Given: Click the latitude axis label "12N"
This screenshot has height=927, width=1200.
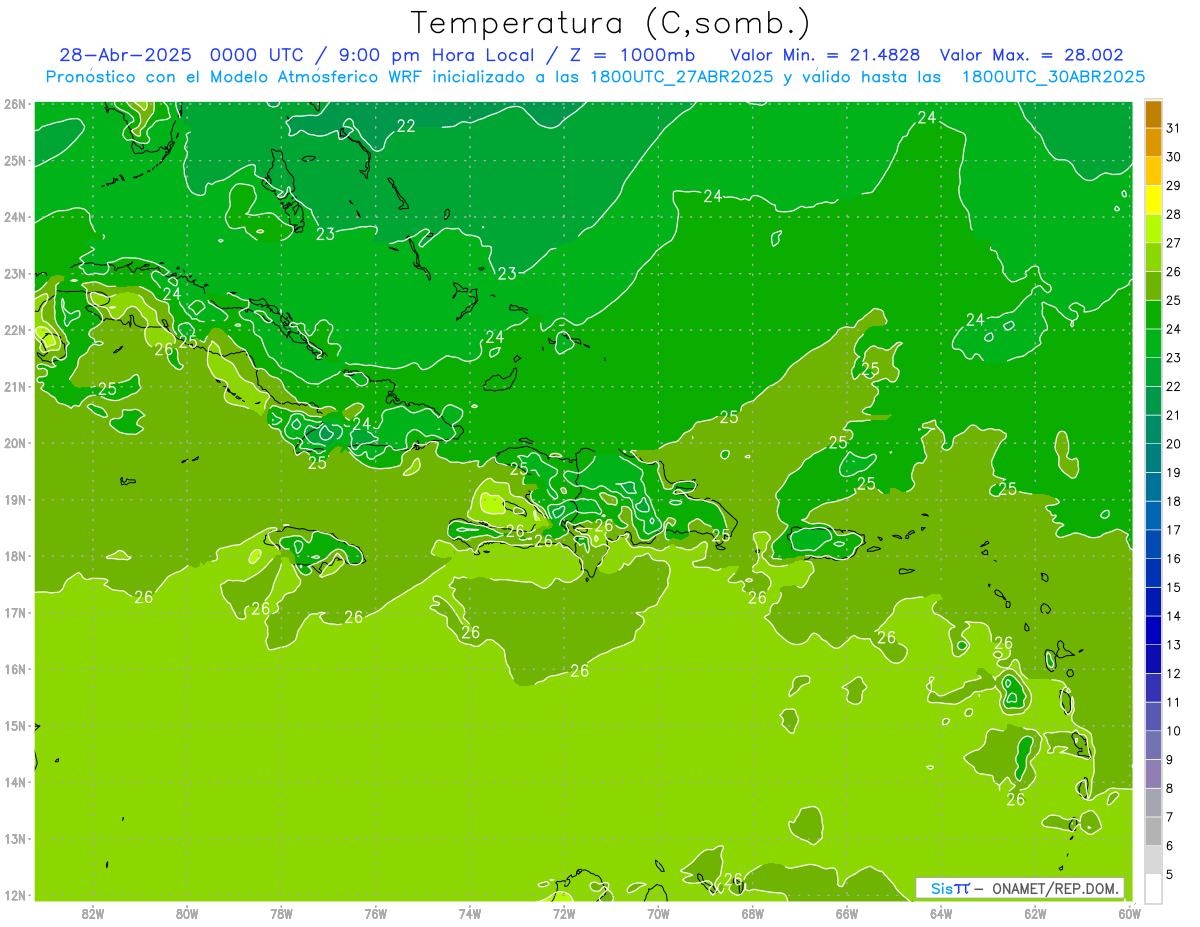Looking at the screenshot, I should pos(14,896).
